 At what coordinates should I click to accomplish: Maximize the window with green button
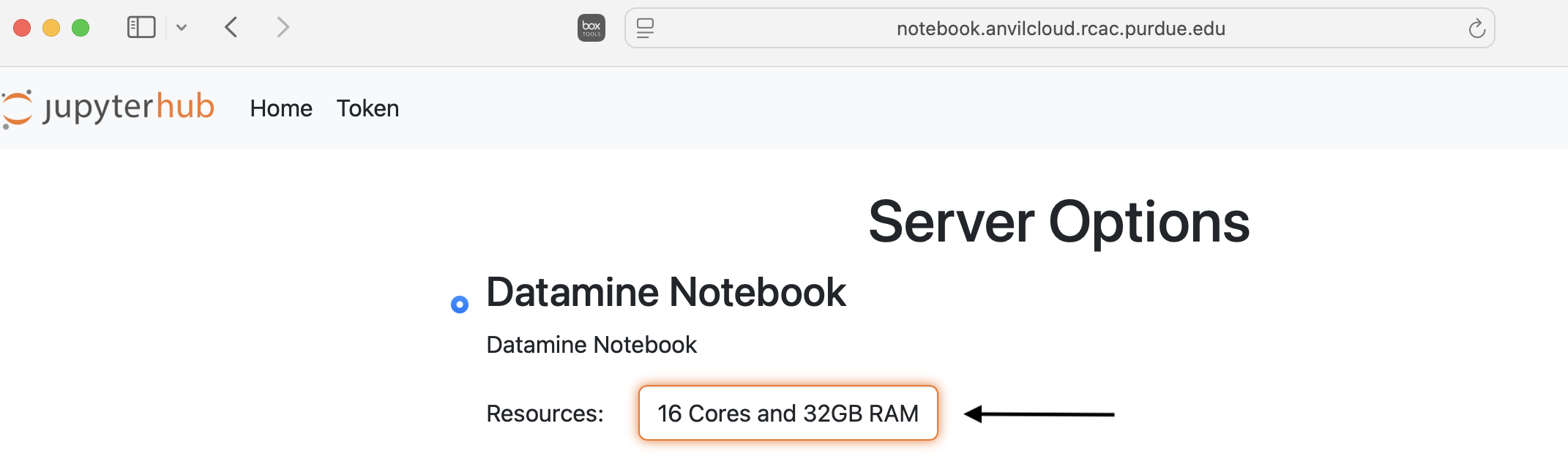[x=81, y=28]
